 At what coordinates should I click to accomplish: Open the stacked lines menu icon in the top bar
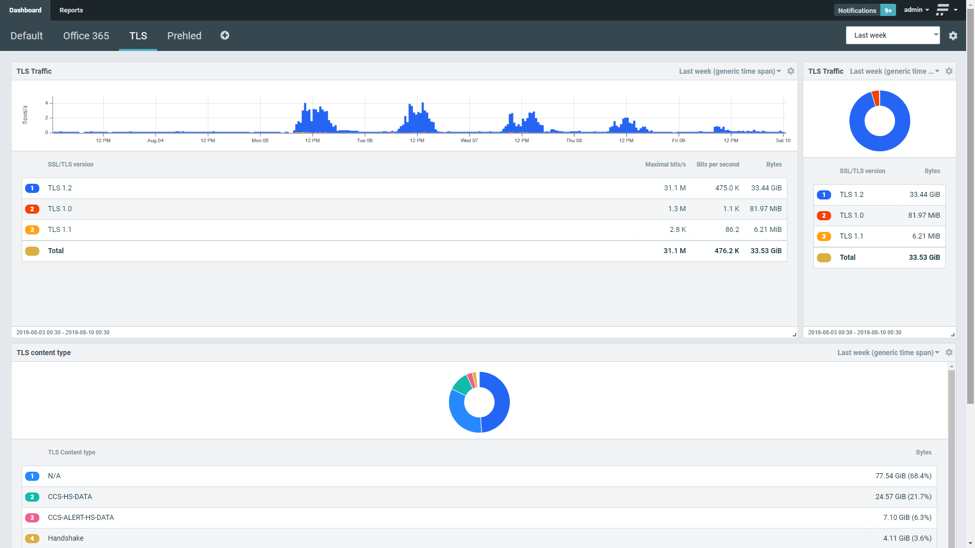coord(943,9)
